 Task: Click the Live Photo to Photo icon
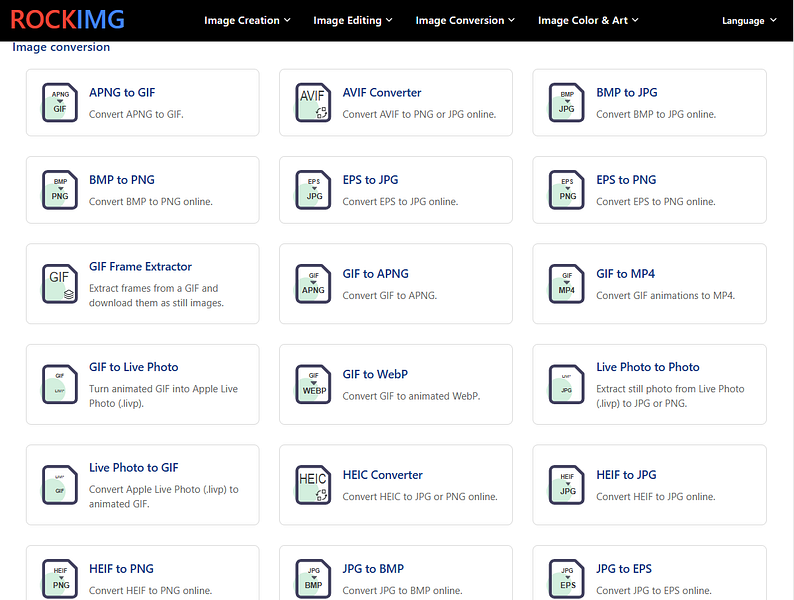click(567, 384)
